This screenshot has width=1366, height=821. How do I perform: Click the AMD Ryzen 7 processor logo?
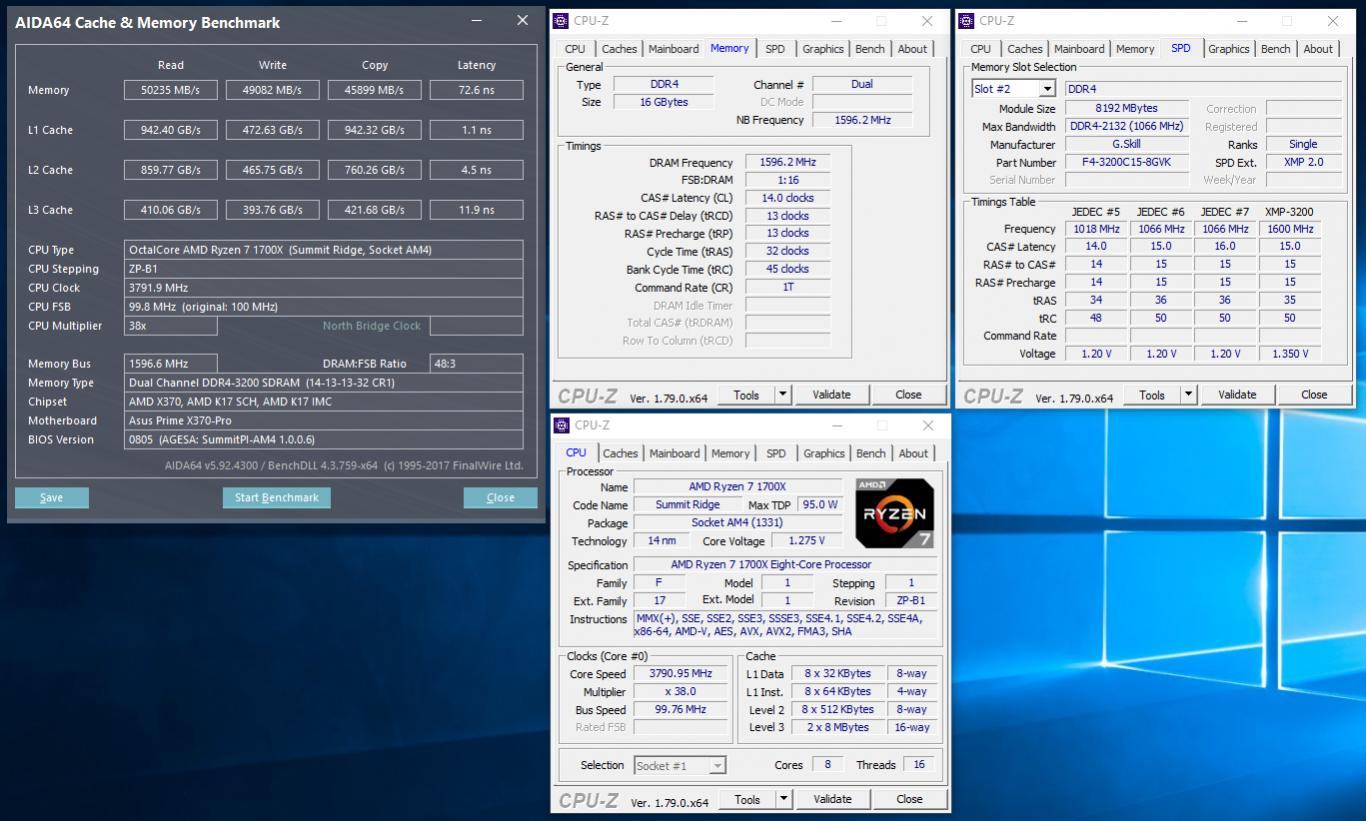coord(895,513)
